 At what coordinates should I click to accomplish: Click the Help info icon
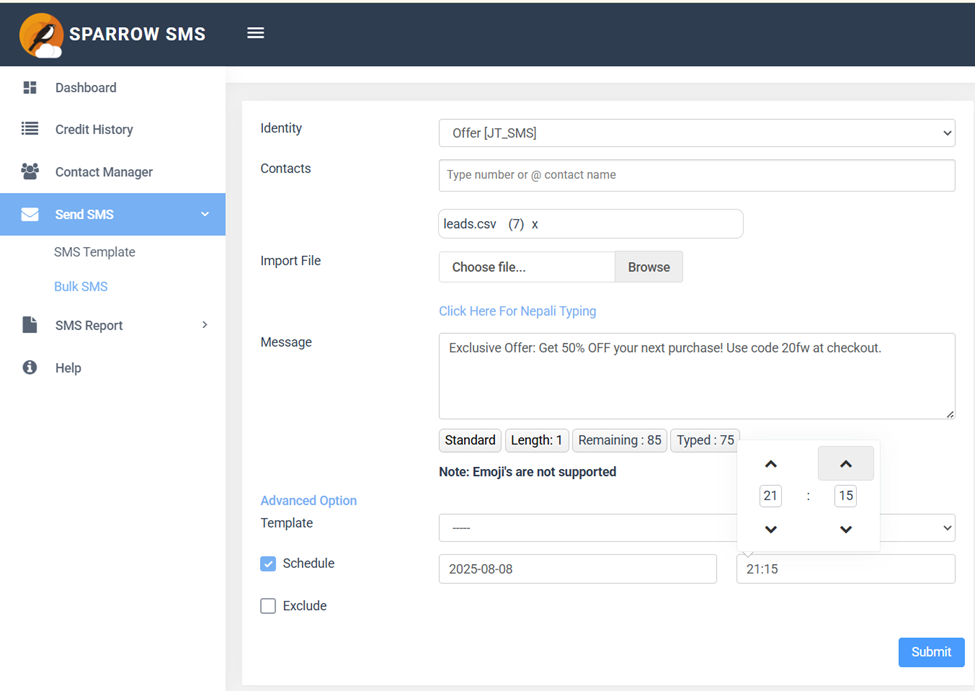30,367
